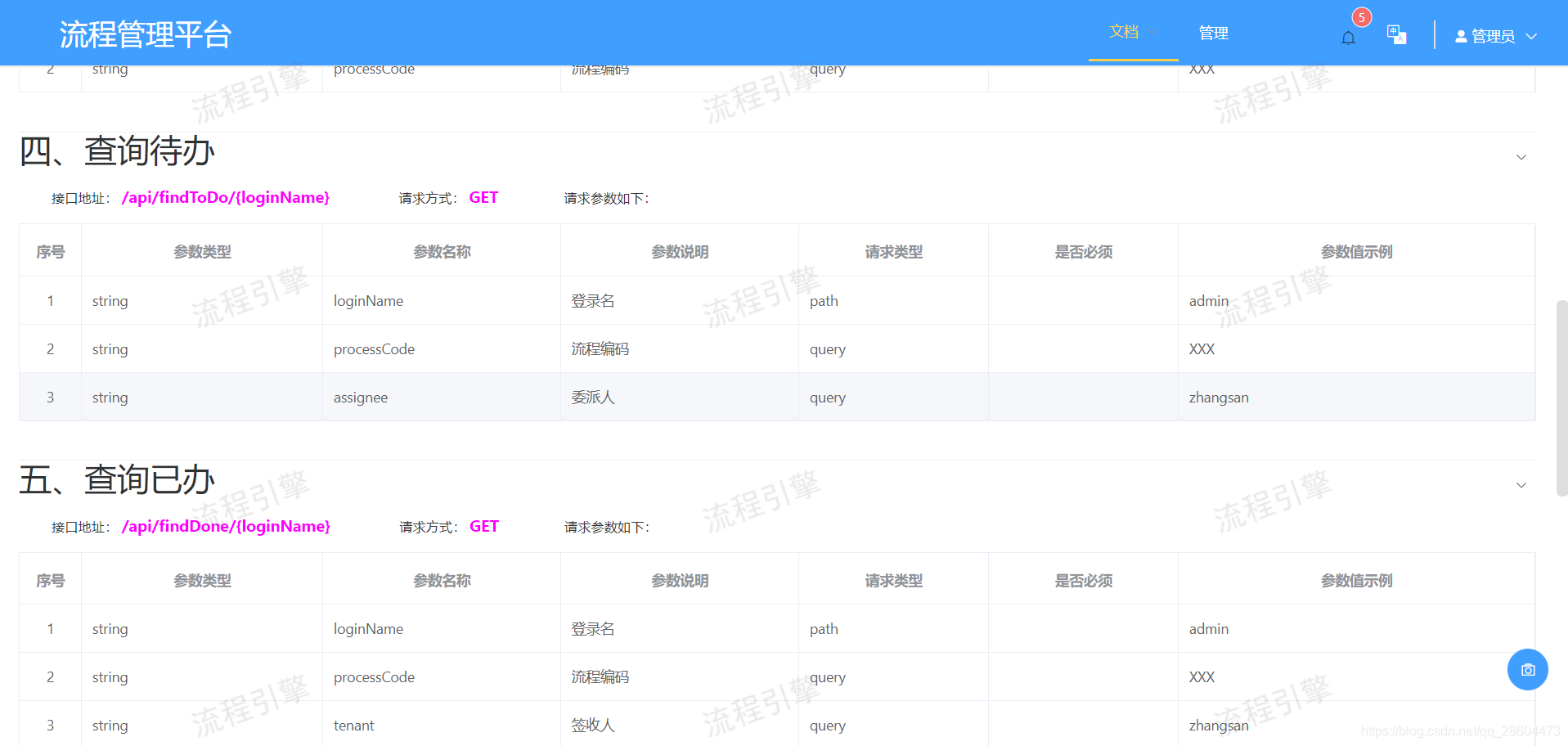This screenshot has width=1568, height=746.
Task: Click the red notification badge showing 5
Action: click(x=1361, y=17)
